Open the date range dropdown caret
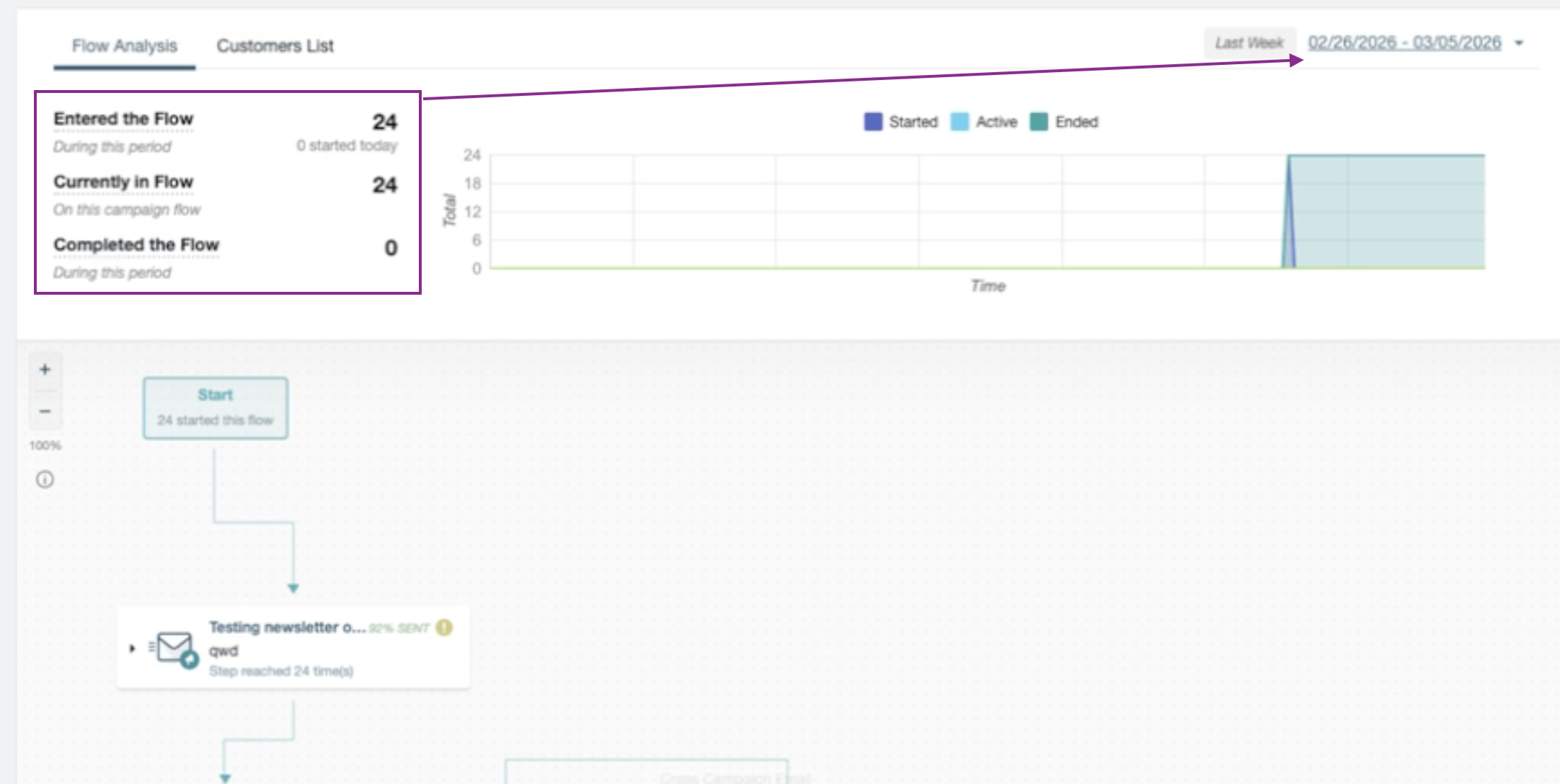 [1519, 43]
